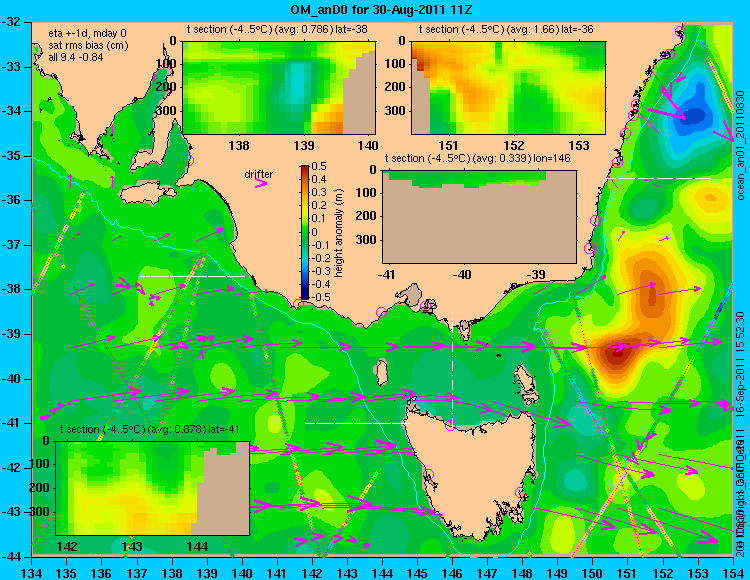
Task: Click the Tasmania landmass on the map
Action: 471,473
